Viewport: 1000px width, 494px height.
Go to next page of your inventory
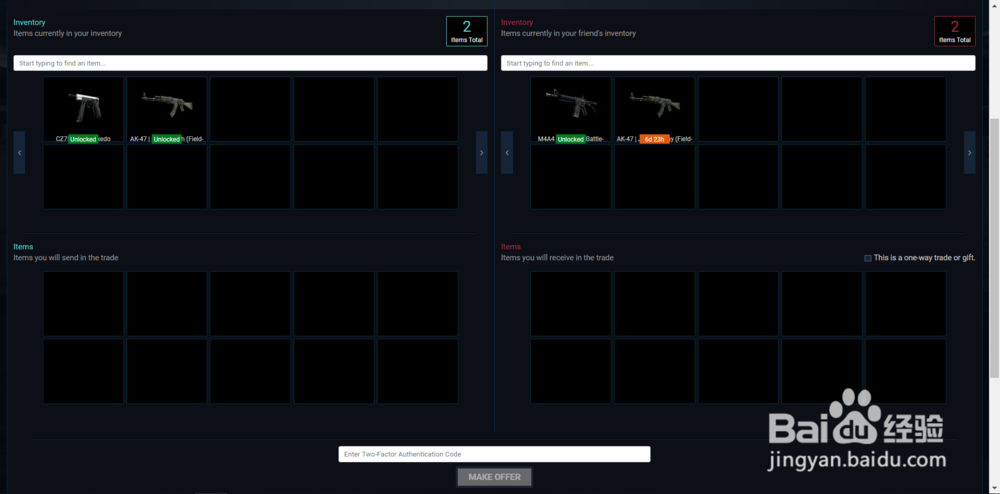482,152
